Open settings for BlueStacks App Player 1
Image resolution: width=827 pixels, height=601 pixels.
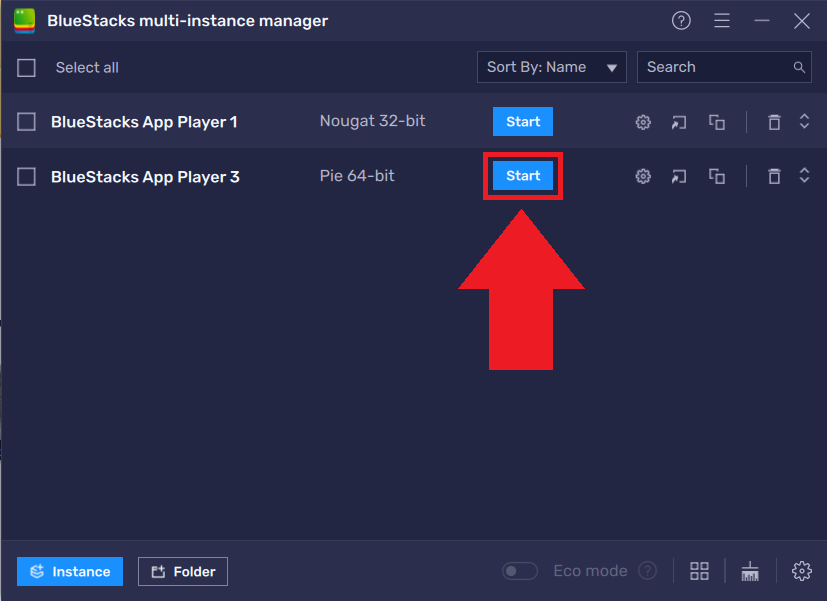point(642,121)
